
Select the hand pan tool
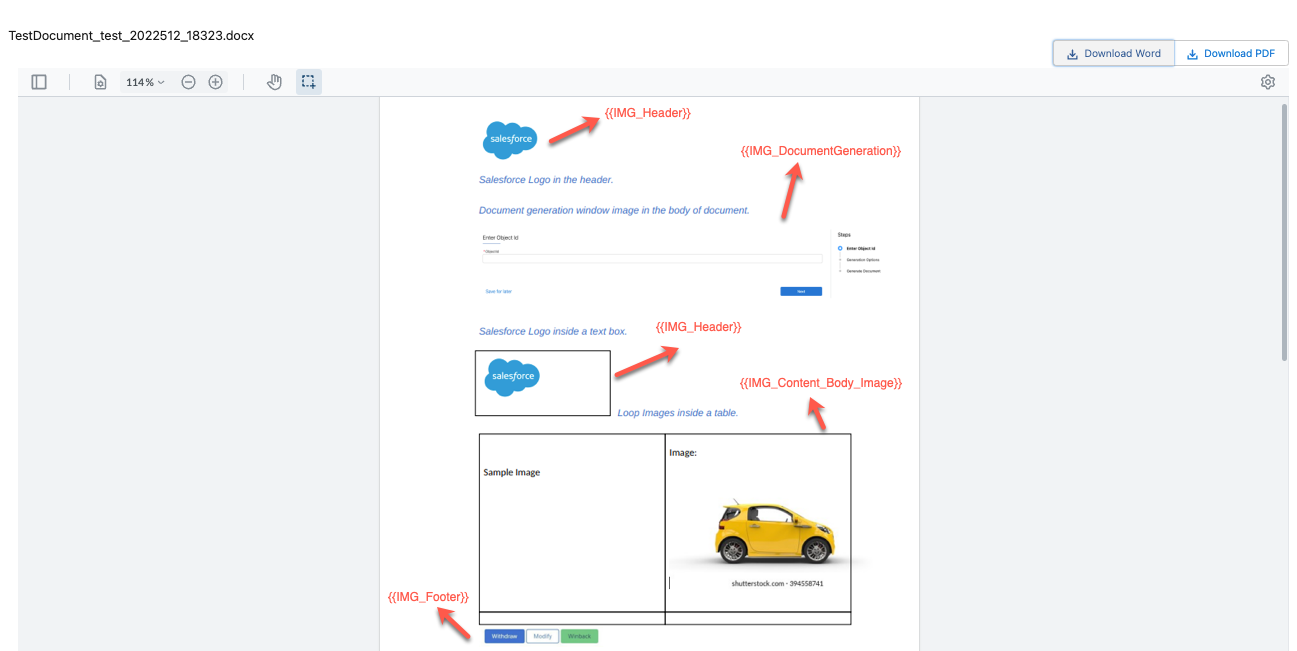(275, 81)
